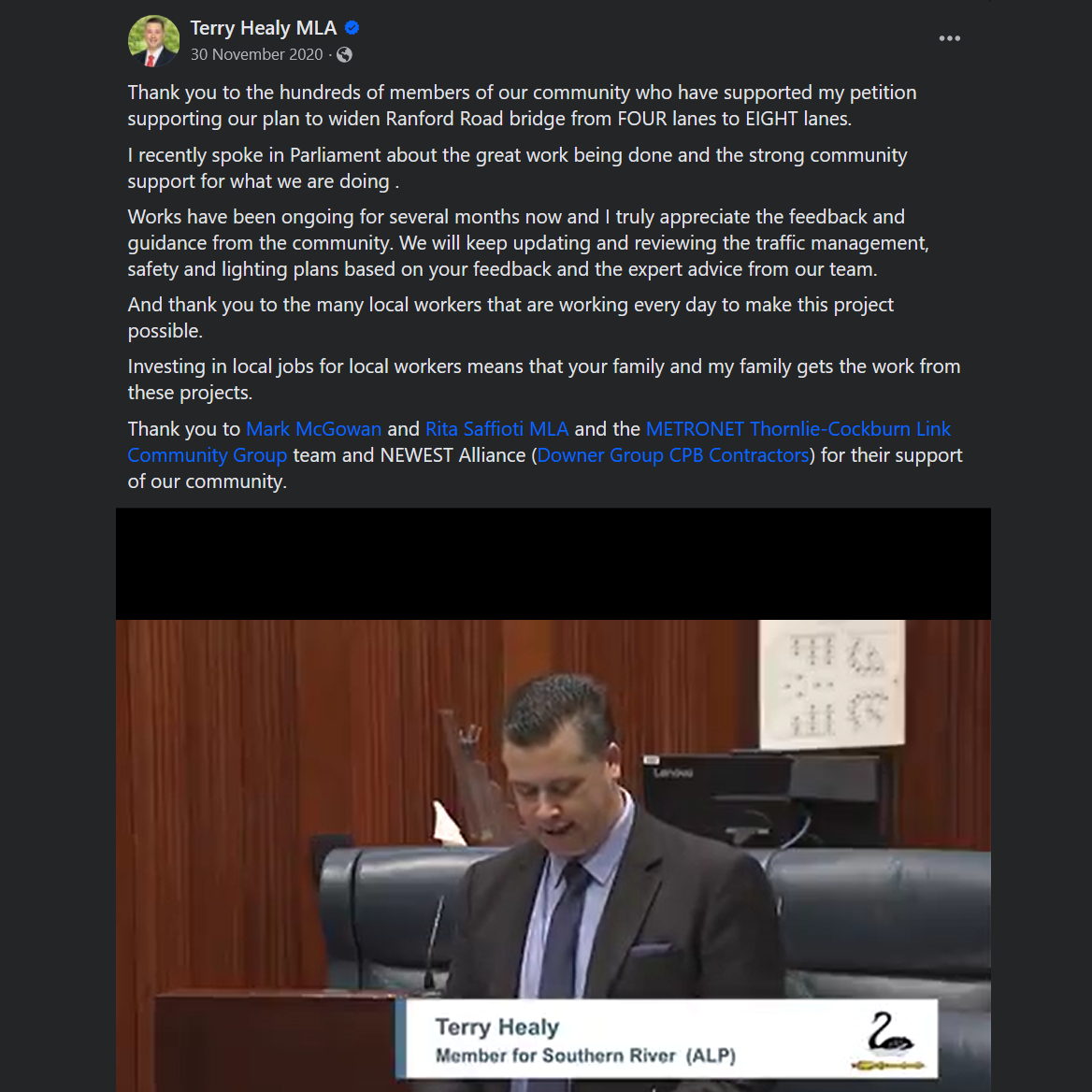1092x1092 pixels.
Task: Click the public globe audience icon
Action: point(344,54)
